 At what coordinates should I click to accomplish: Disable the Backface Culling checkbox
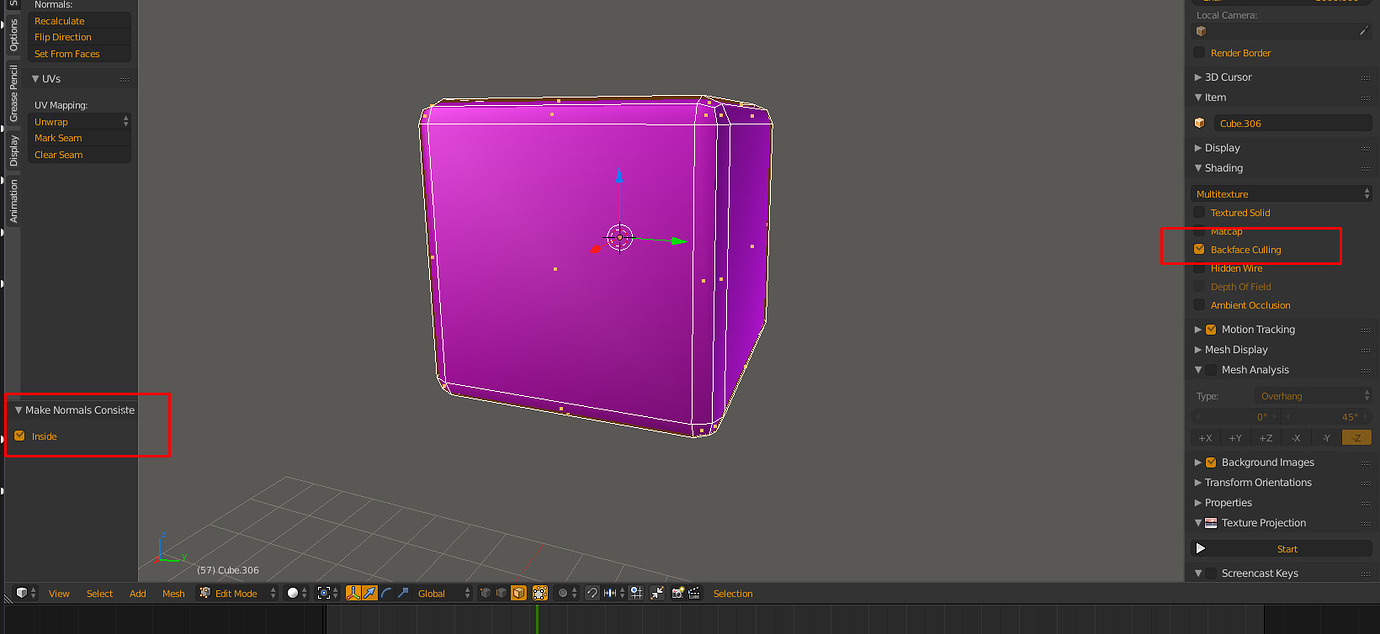pyautogui.click(x=1197, y=249)
